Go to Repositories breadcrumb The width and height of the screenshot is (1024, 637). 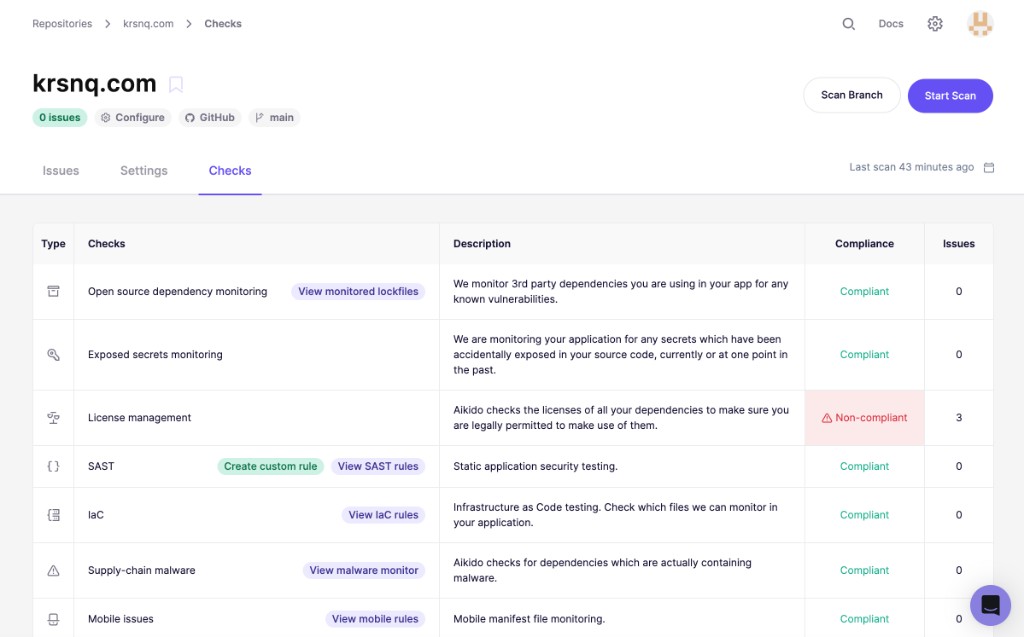tap(62, 24)
